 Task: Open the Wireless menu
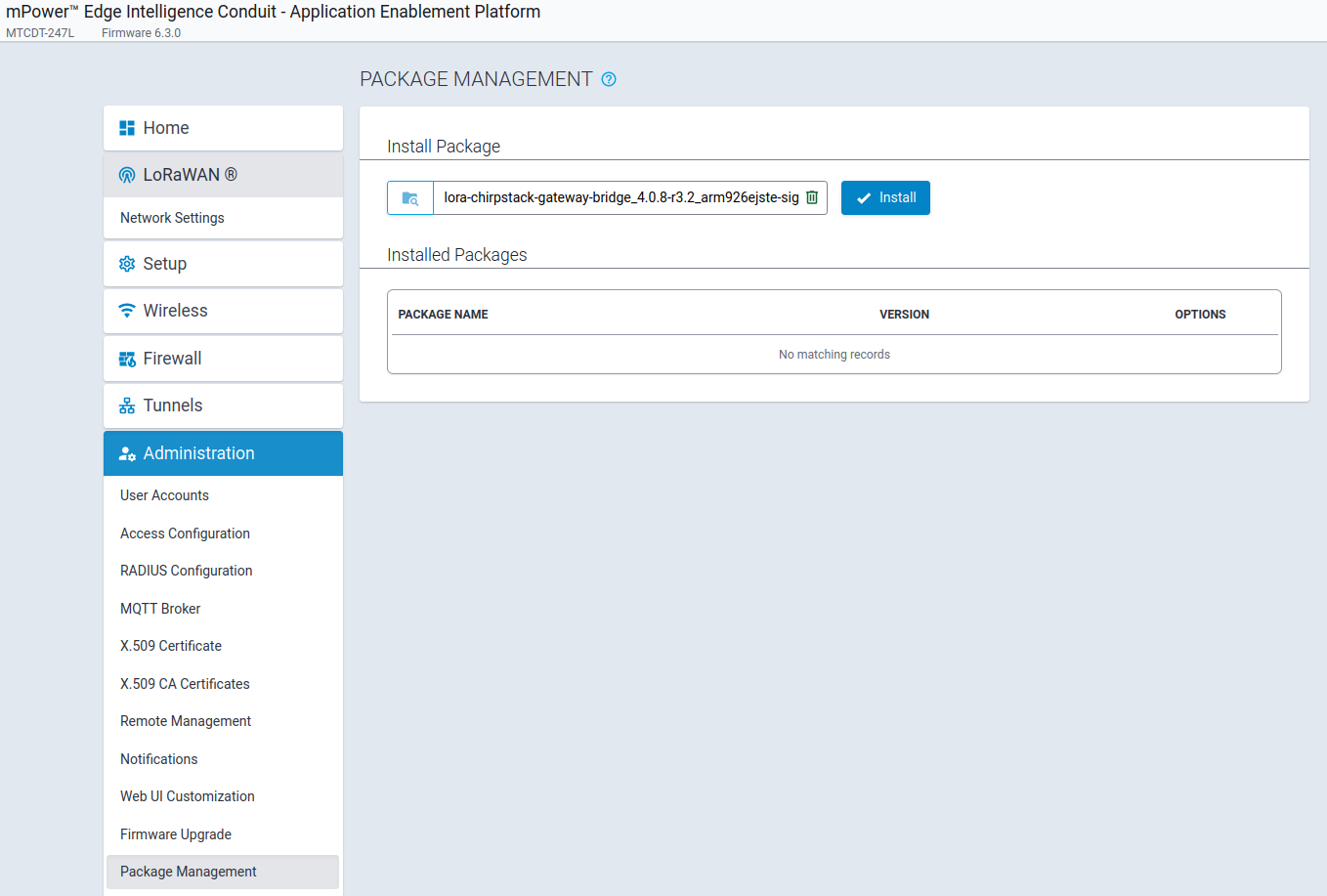pos(223,311)
